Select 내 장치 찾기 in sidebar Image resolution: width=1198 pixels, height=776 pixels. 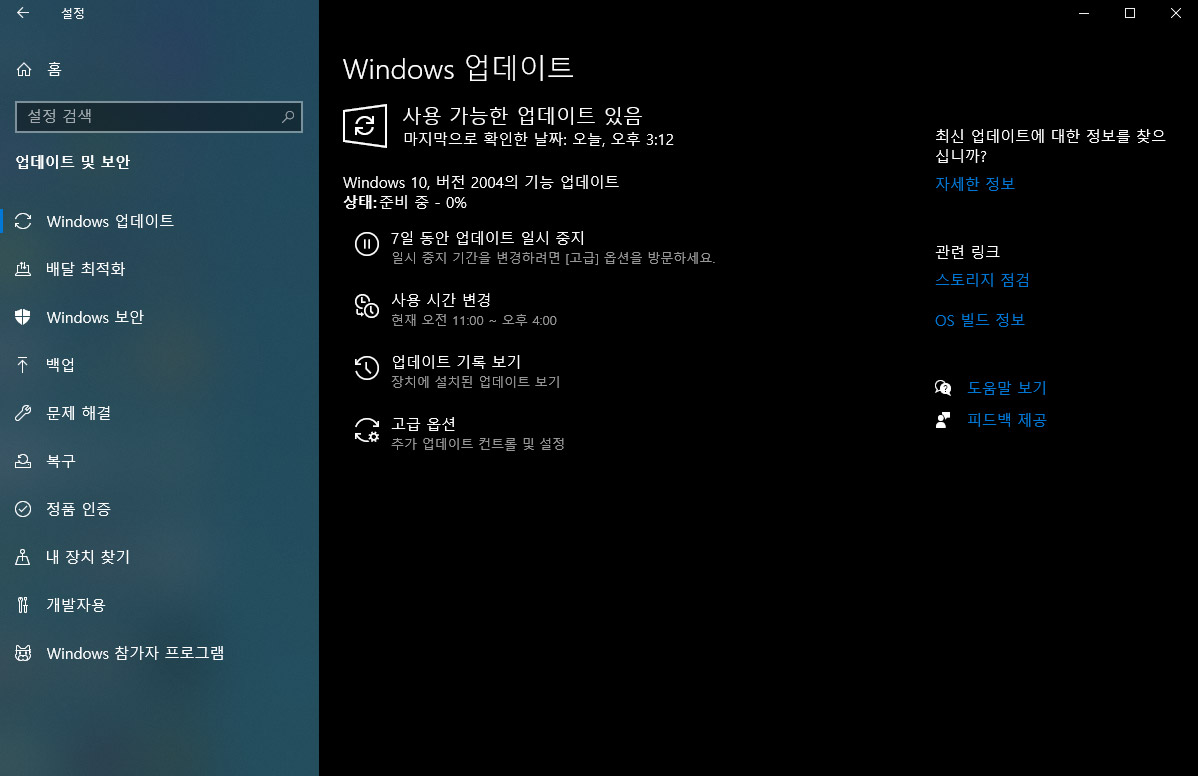159,557
